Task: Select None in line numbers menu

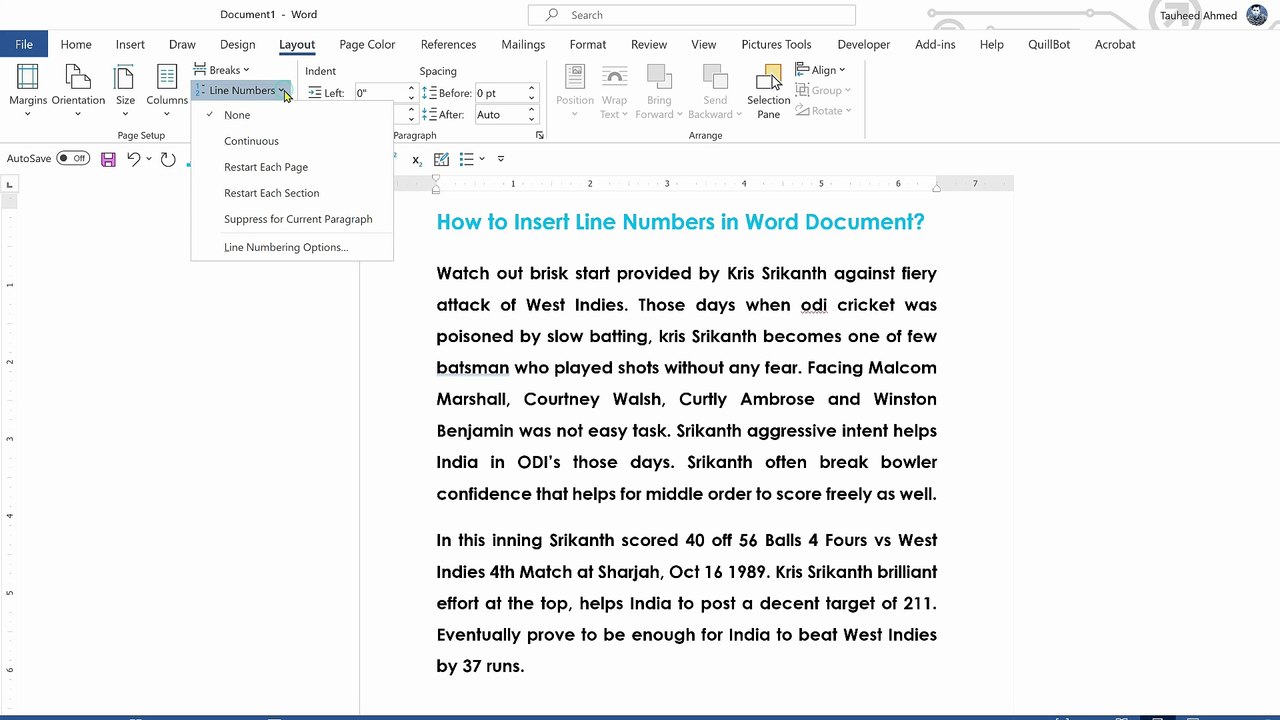Action: click(237, 115)
